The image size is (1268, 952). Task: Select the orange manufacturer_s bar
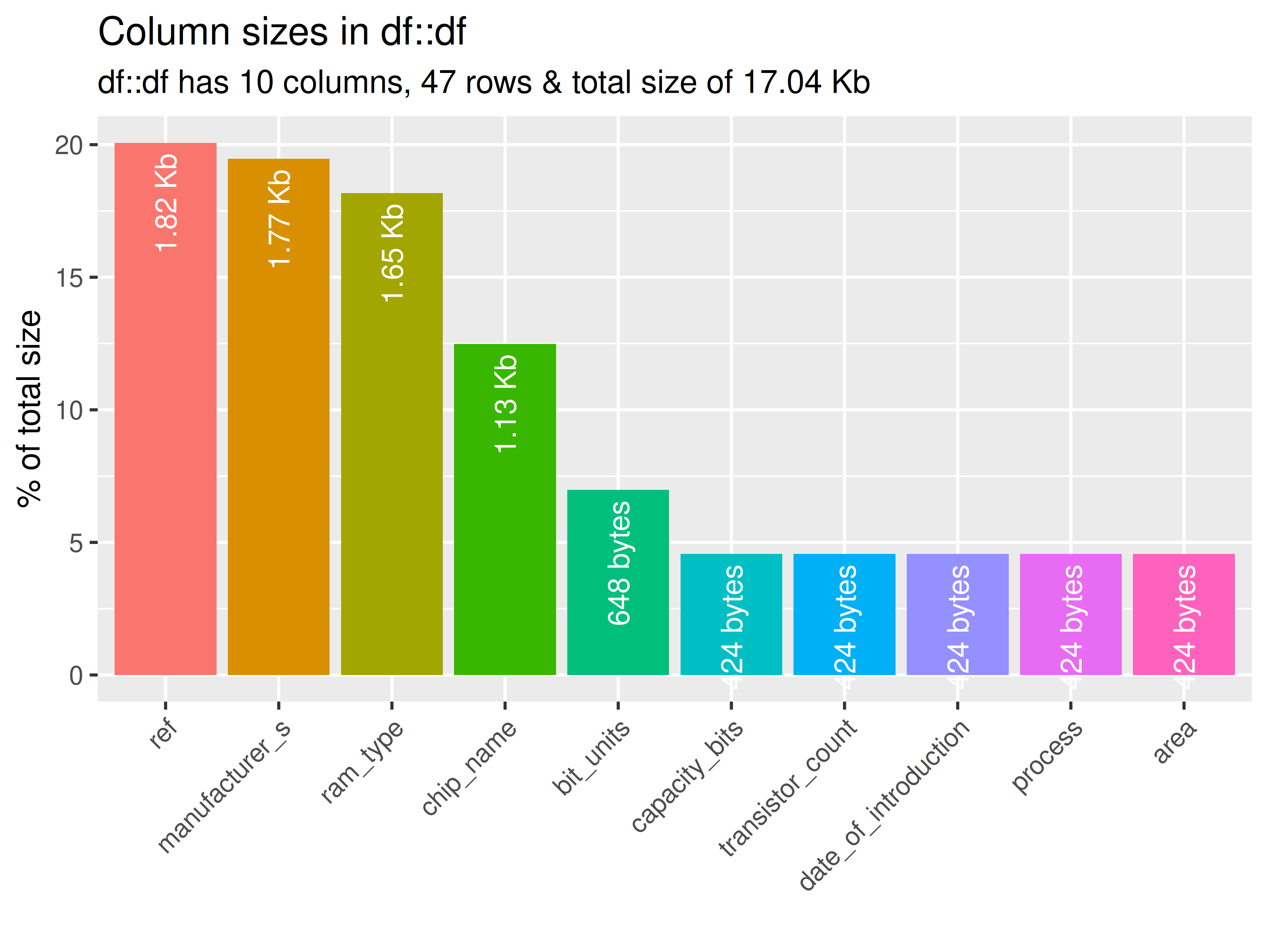click(x=279, y=417)
